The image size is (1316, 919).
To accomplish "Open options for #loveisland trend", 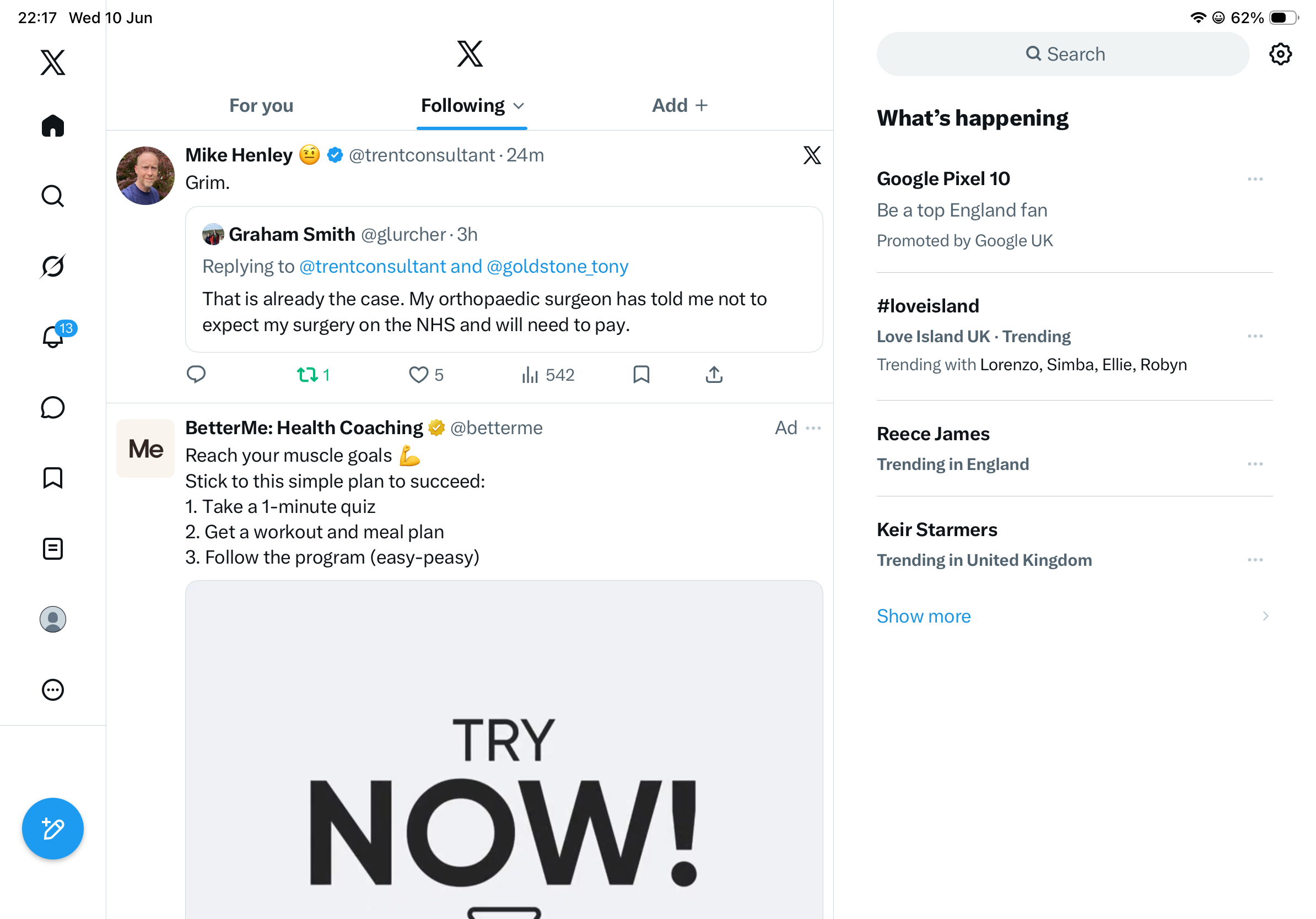I will [1255, 336].
